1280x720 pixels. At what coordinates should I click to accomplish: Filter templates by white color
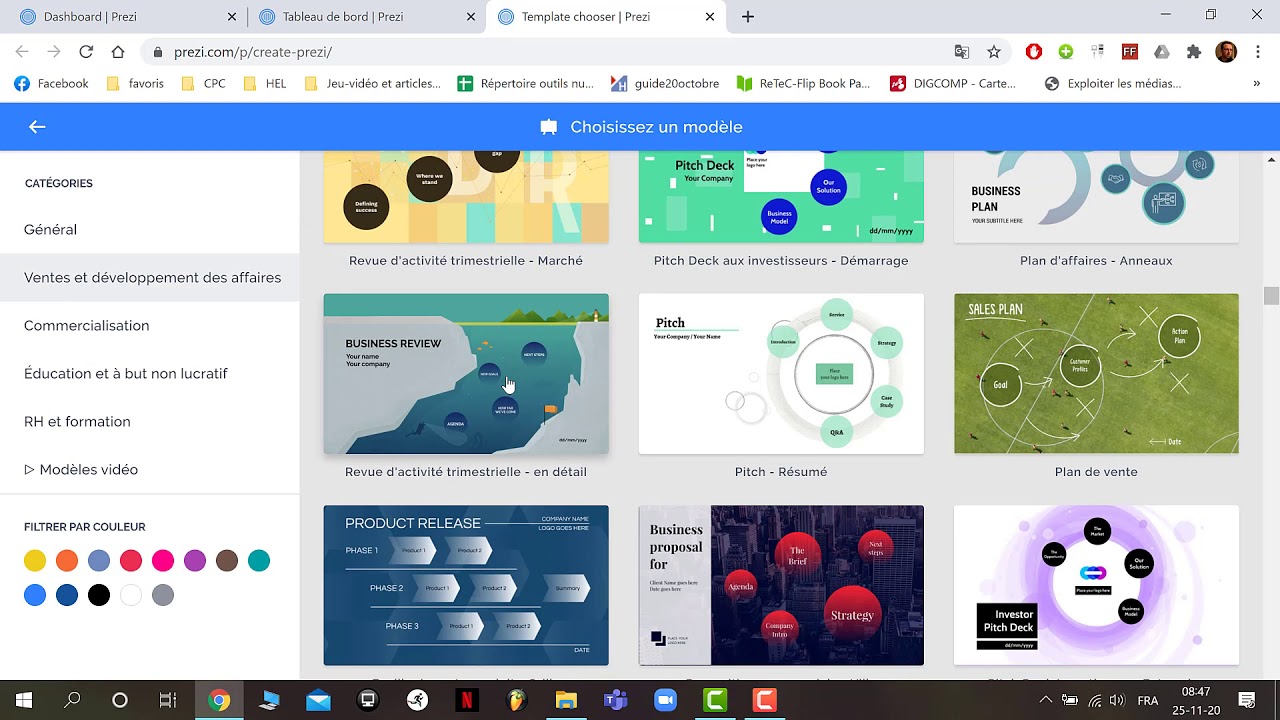click(x=131, y=595)
